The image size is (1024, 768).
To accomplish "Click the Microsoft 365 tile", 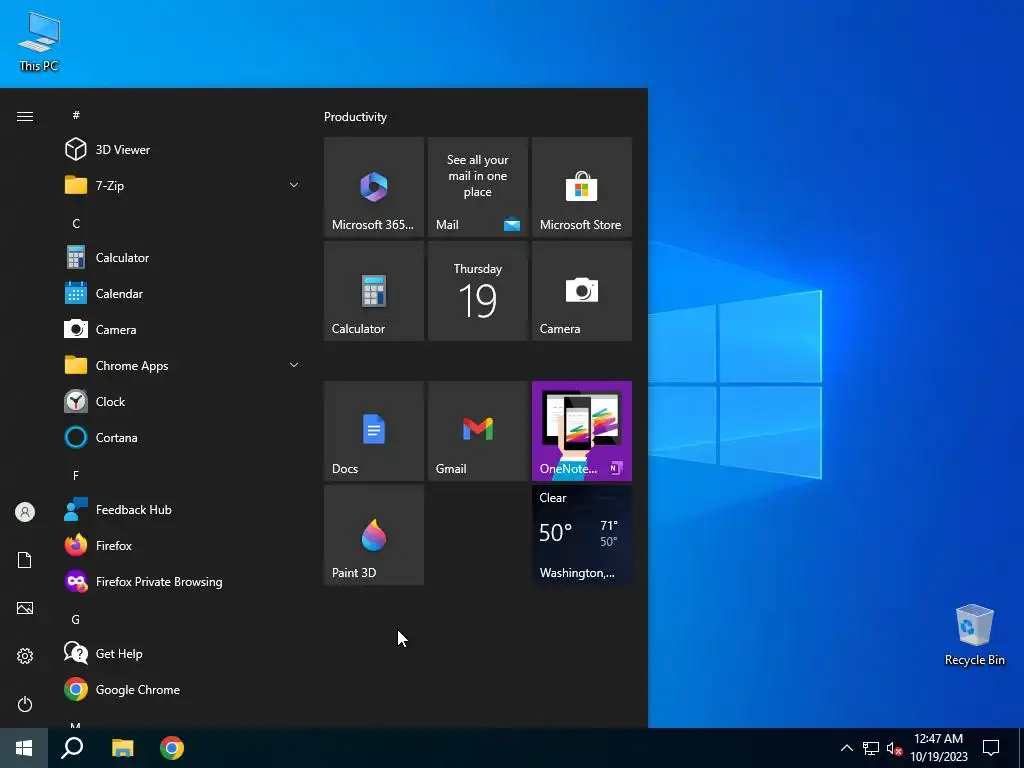I will [374, 187].
